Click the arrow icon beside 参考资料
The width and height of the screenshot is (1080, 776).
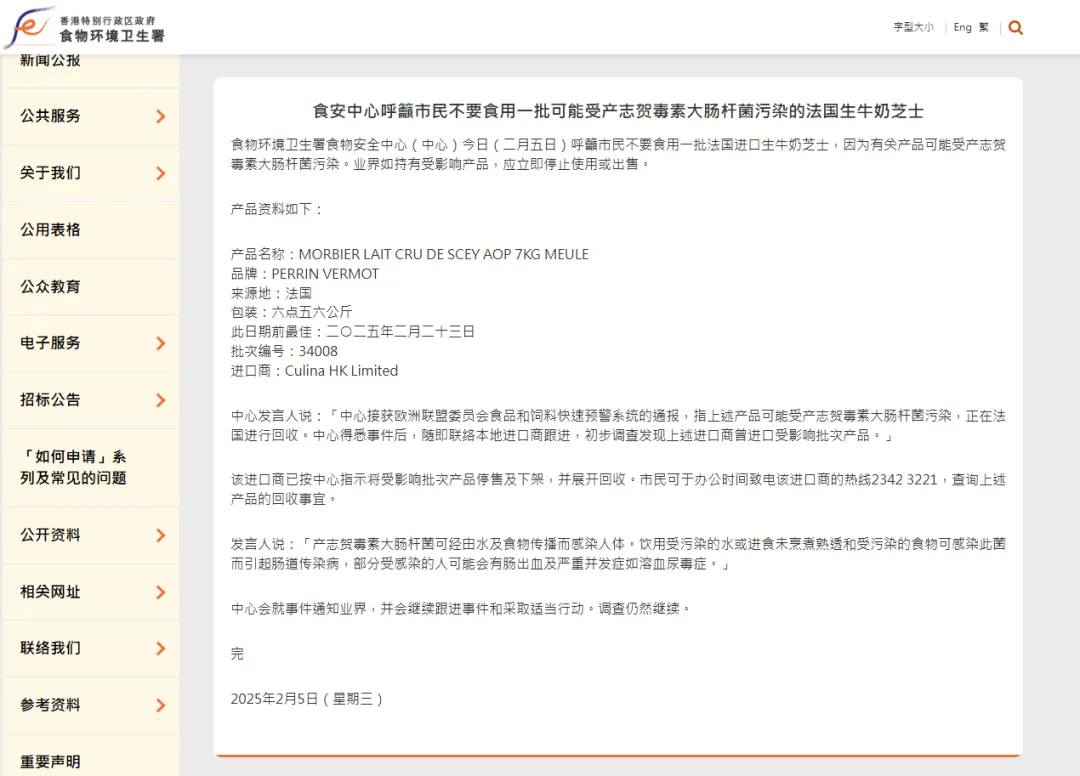160,706
